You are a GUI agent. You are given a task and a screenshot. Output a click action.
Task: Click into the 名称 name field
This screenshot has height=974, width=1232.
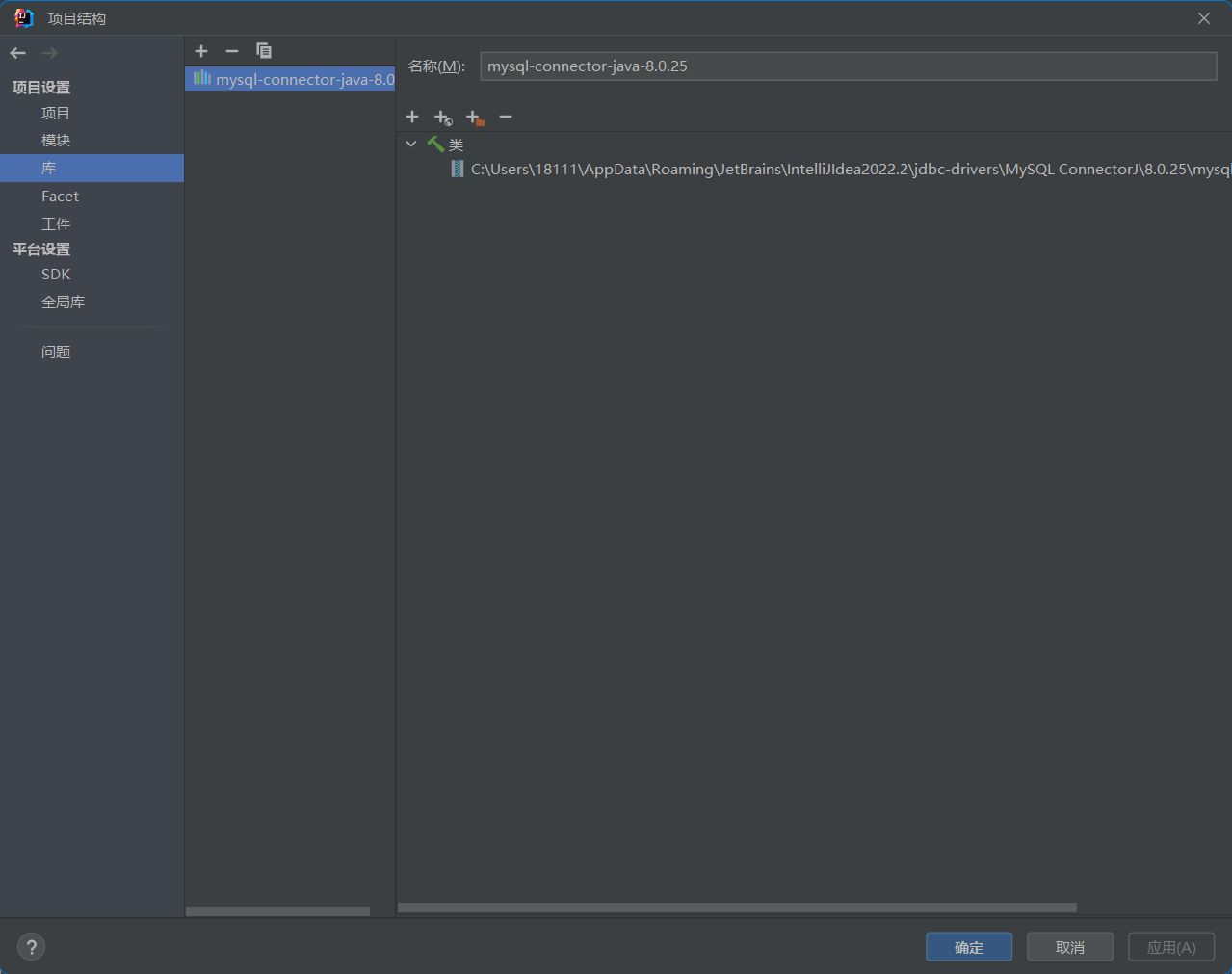point(849,66)
